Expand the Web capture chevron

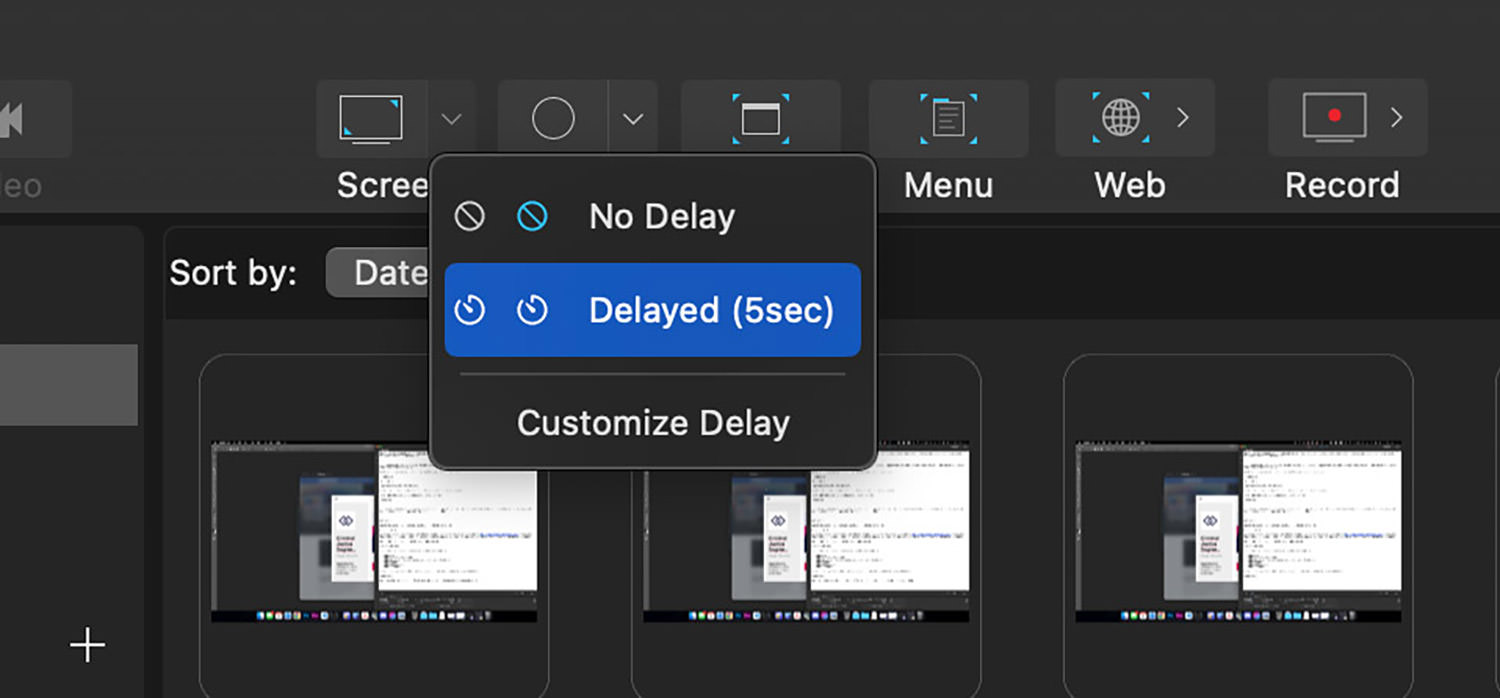1183,118
